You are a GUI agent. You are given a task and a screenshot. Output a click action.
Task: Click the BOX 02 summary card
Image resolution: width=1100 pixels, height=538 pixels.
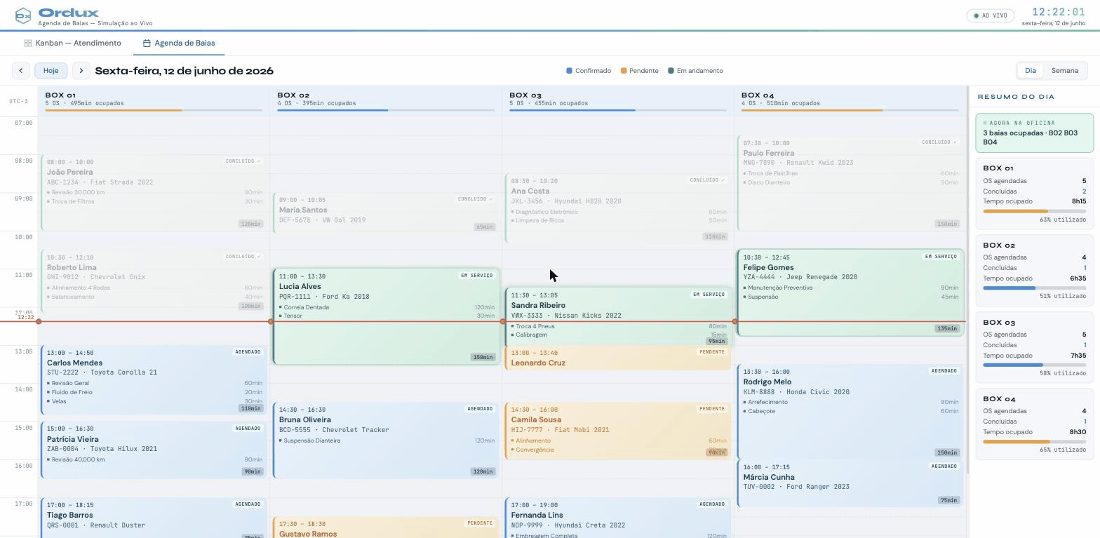tap(1034, 271)
